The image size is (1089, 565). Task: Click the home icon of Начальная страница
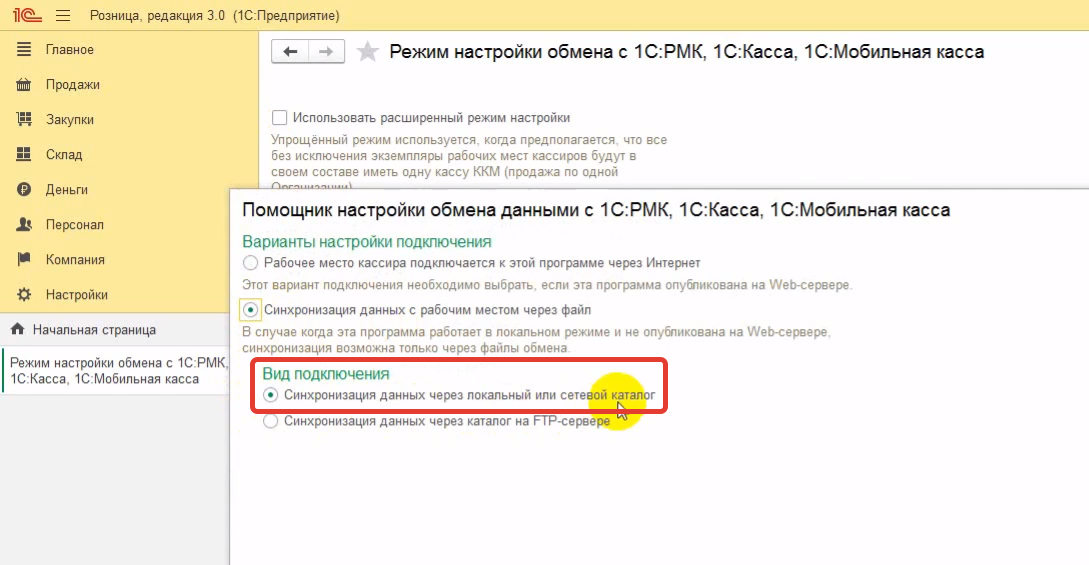(17, 329)
